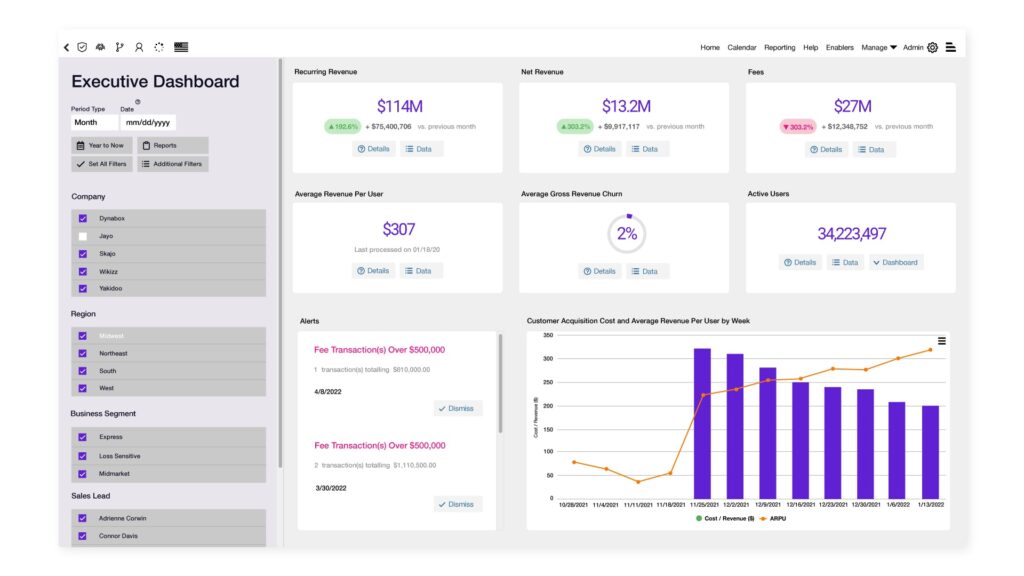
Task: Dismiss the 4/8/2022 fee transaction alert
Action: pos(457,408)
